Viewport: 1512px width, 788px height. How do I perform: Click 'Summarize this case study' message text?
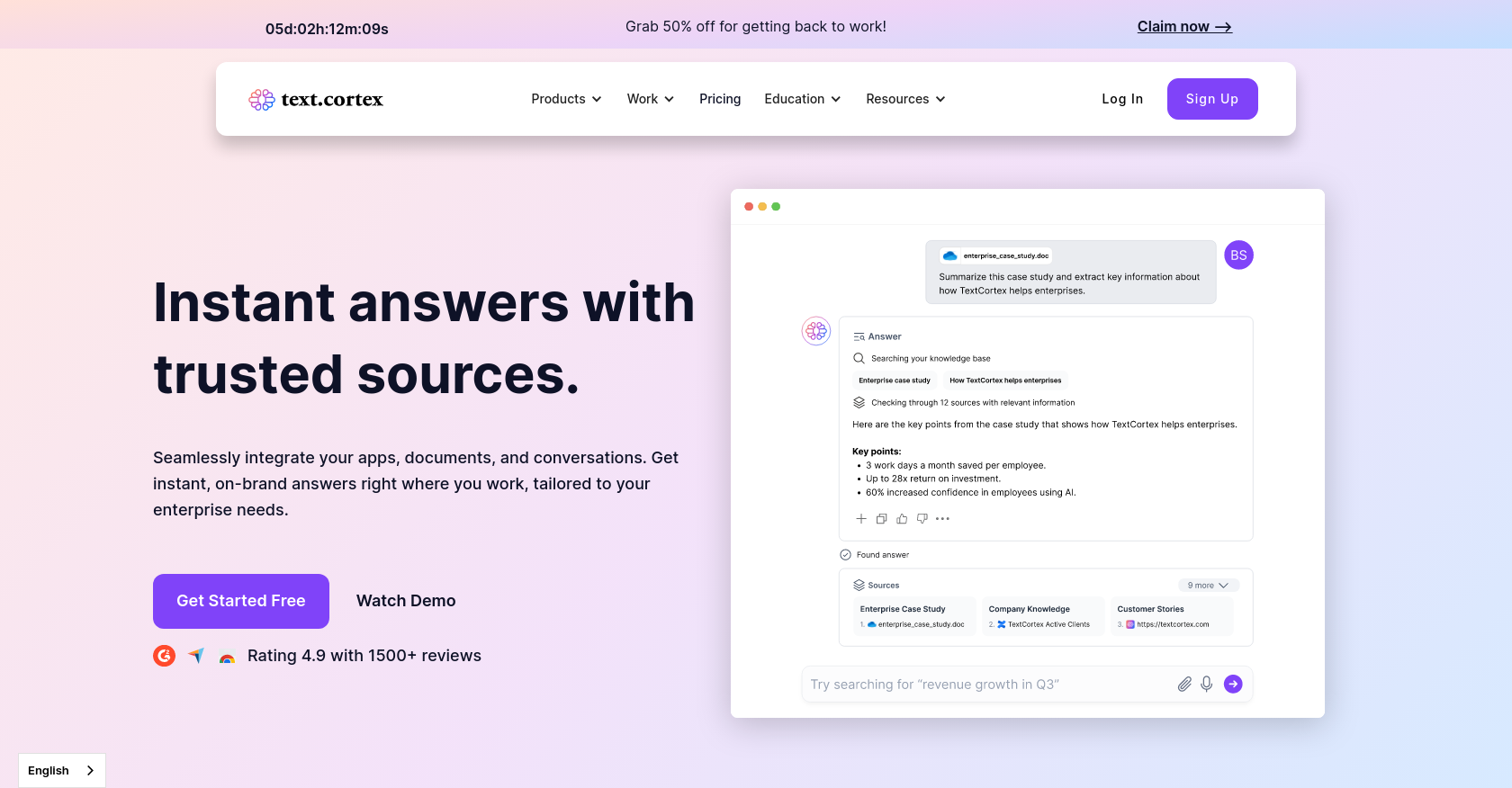(x=1069, y=283)
